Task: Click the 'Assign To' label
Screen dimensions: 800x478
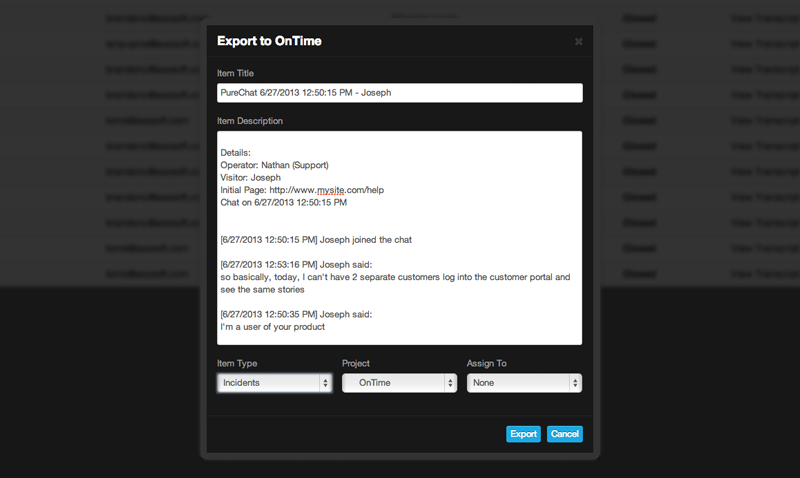Action: coord(486,363)
